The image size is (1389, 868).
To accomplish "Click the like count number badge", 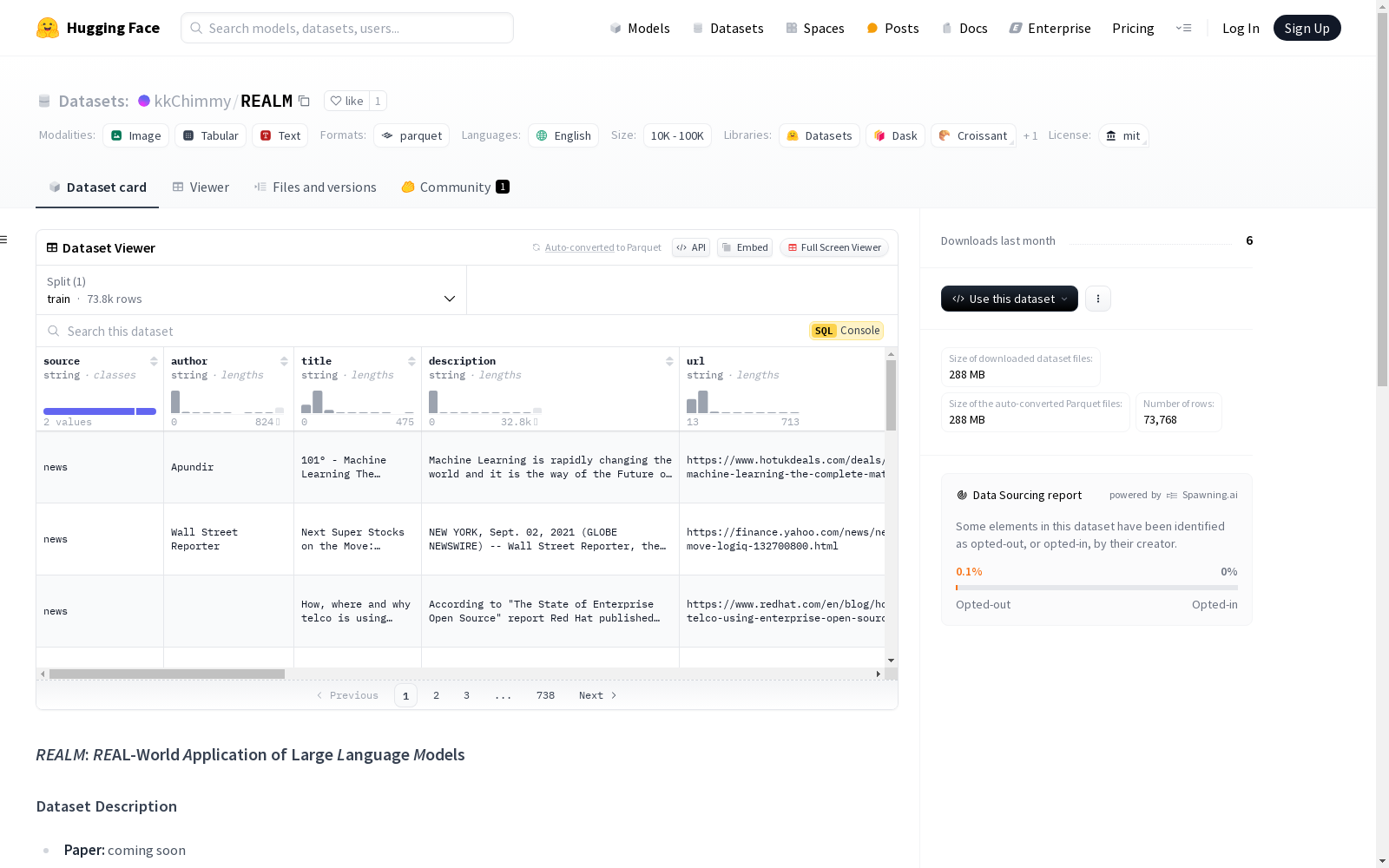I will tap(378, 101).
